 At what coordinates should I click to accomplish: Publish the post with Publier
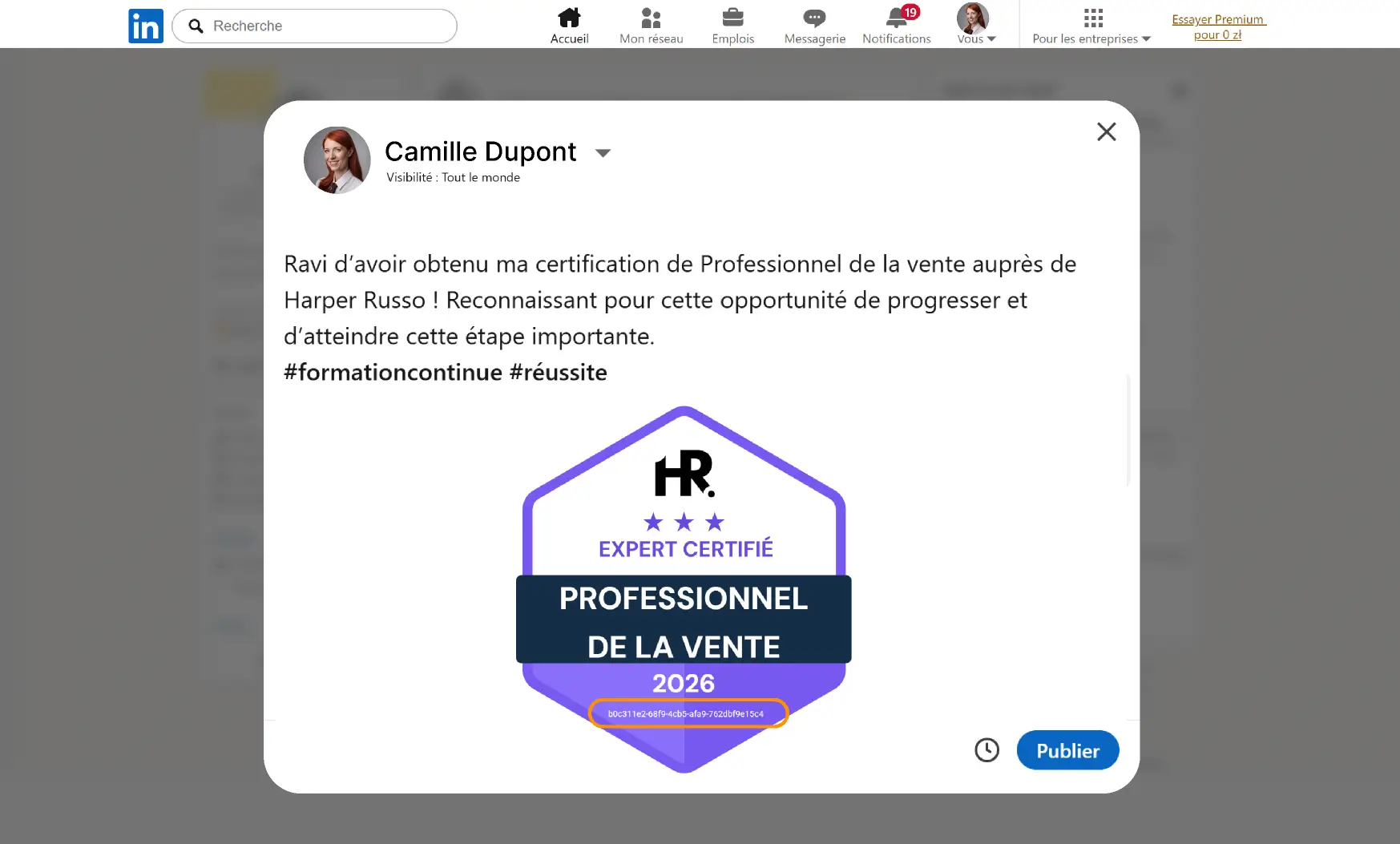1067,750
